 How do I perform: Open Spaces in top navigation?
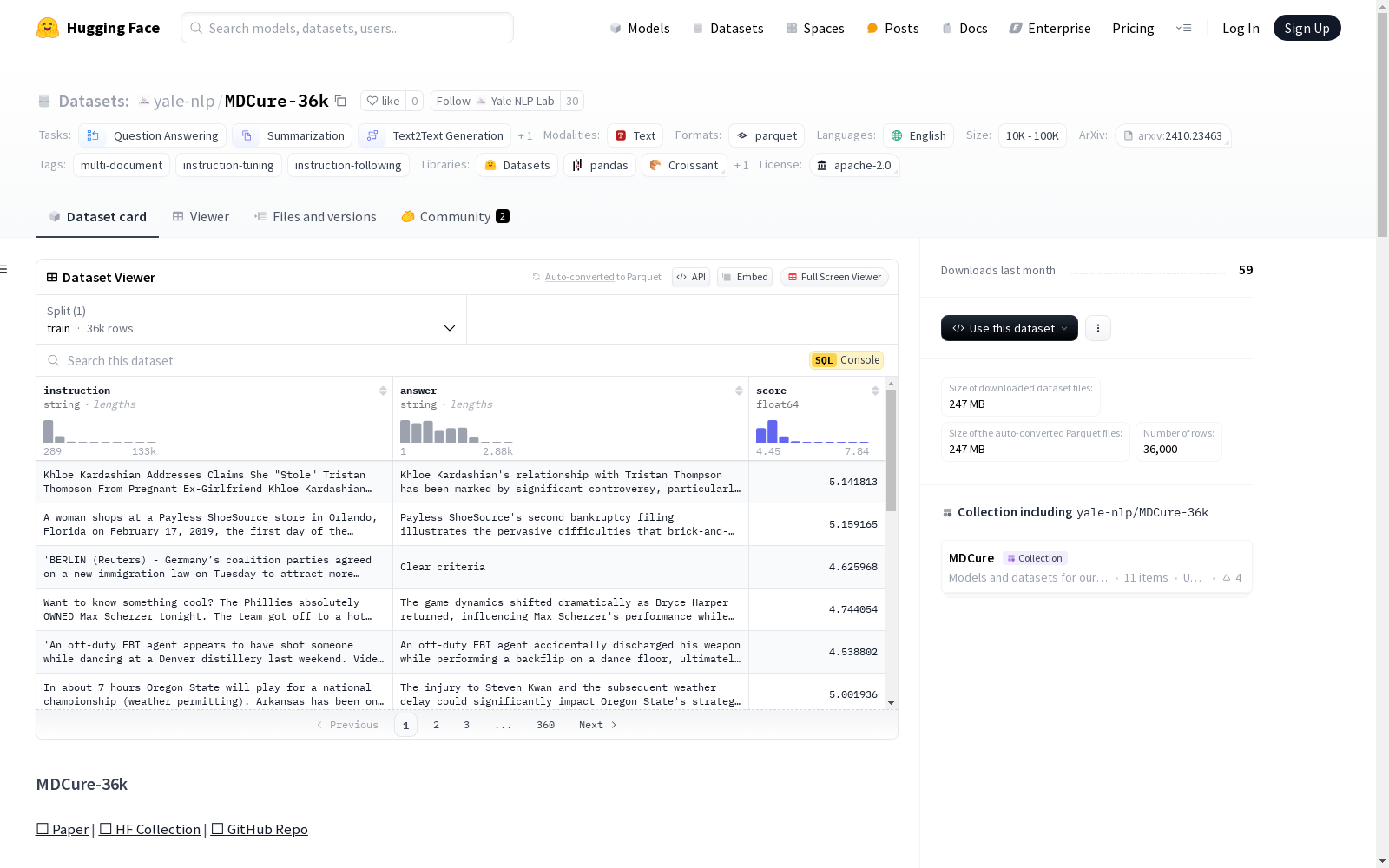click(815, 28)
